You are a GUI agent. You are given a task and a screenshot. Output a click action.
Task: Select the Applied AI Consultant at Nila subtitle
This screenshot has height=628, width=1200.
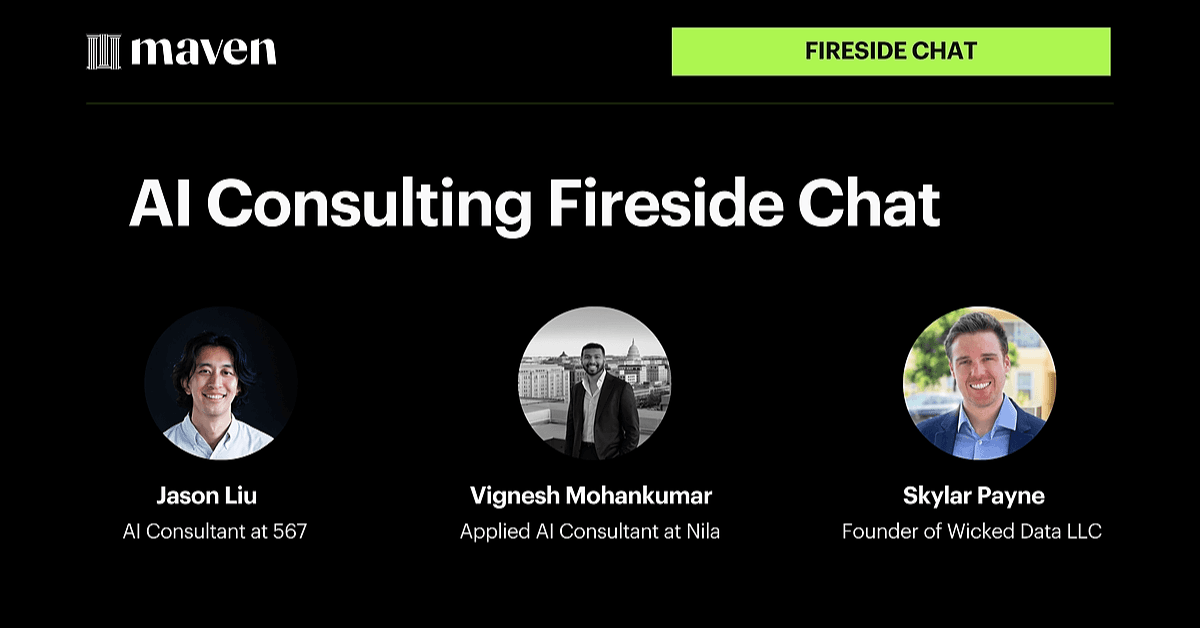point(590,531)
